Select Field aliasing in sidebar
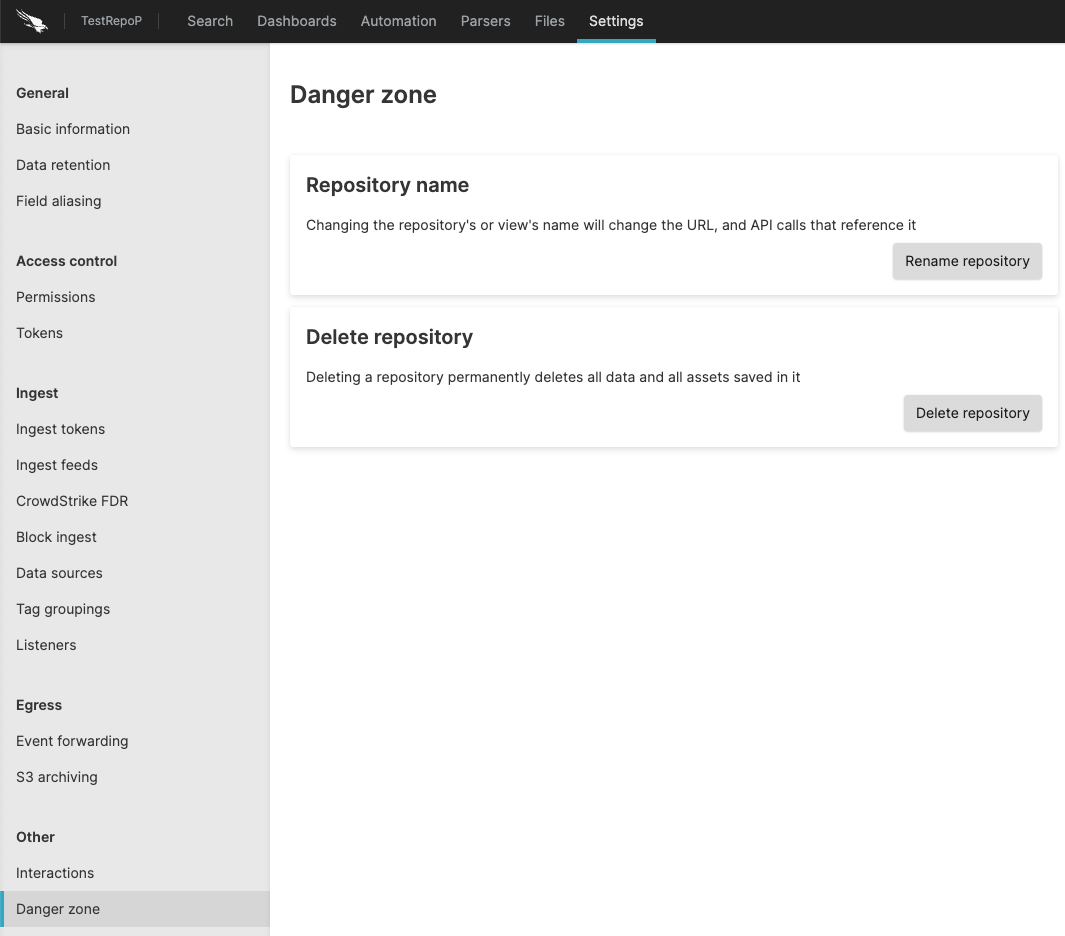The width and height of the screenshot is (1065, 936). [59, 201]
